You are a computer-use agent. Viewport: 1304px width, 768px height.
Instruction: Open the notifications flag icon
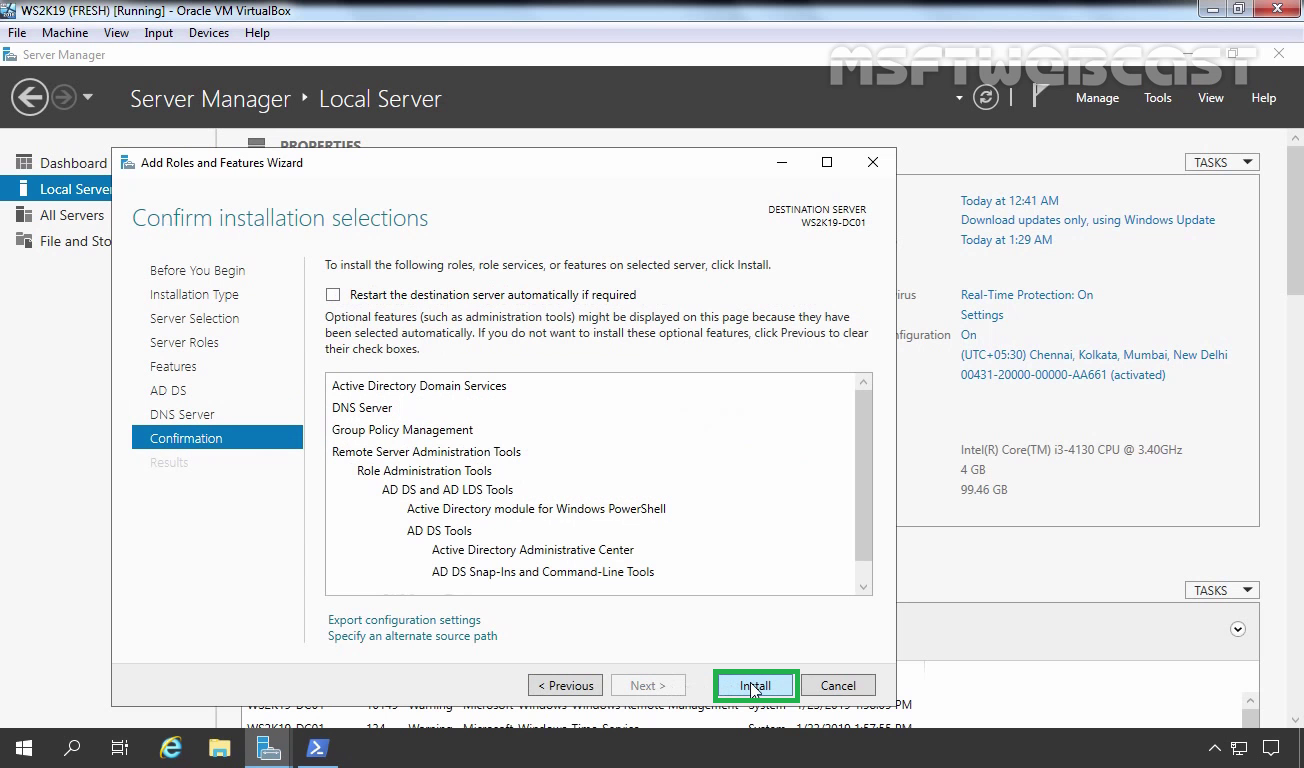[1040, 96]
